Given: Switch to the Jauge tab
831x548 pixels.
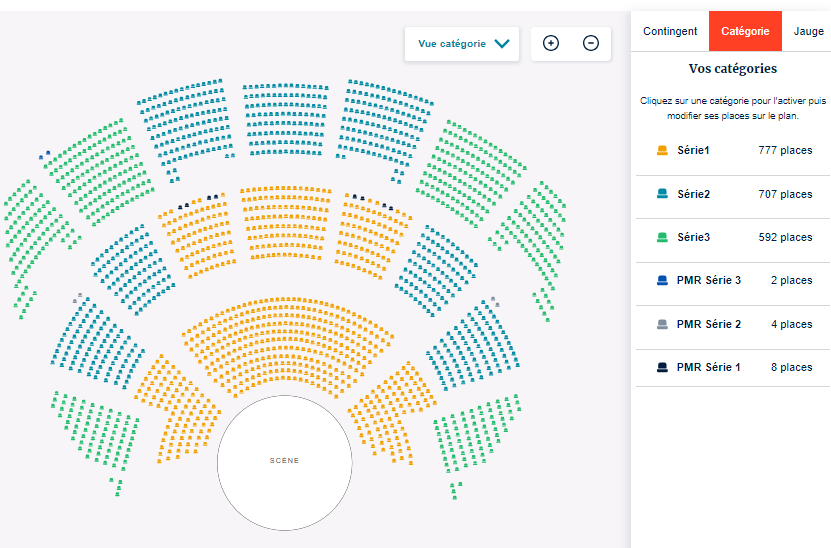Looking at the screenshot, I should (809, 31).
